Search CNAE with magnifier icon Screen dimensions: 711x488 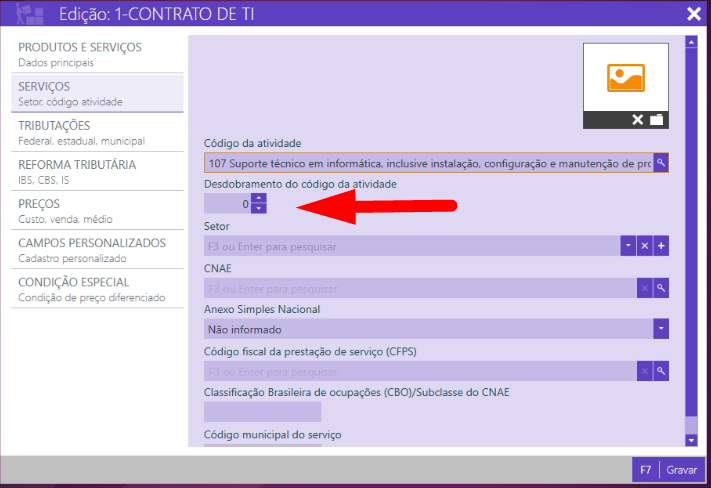pos(660,288)
